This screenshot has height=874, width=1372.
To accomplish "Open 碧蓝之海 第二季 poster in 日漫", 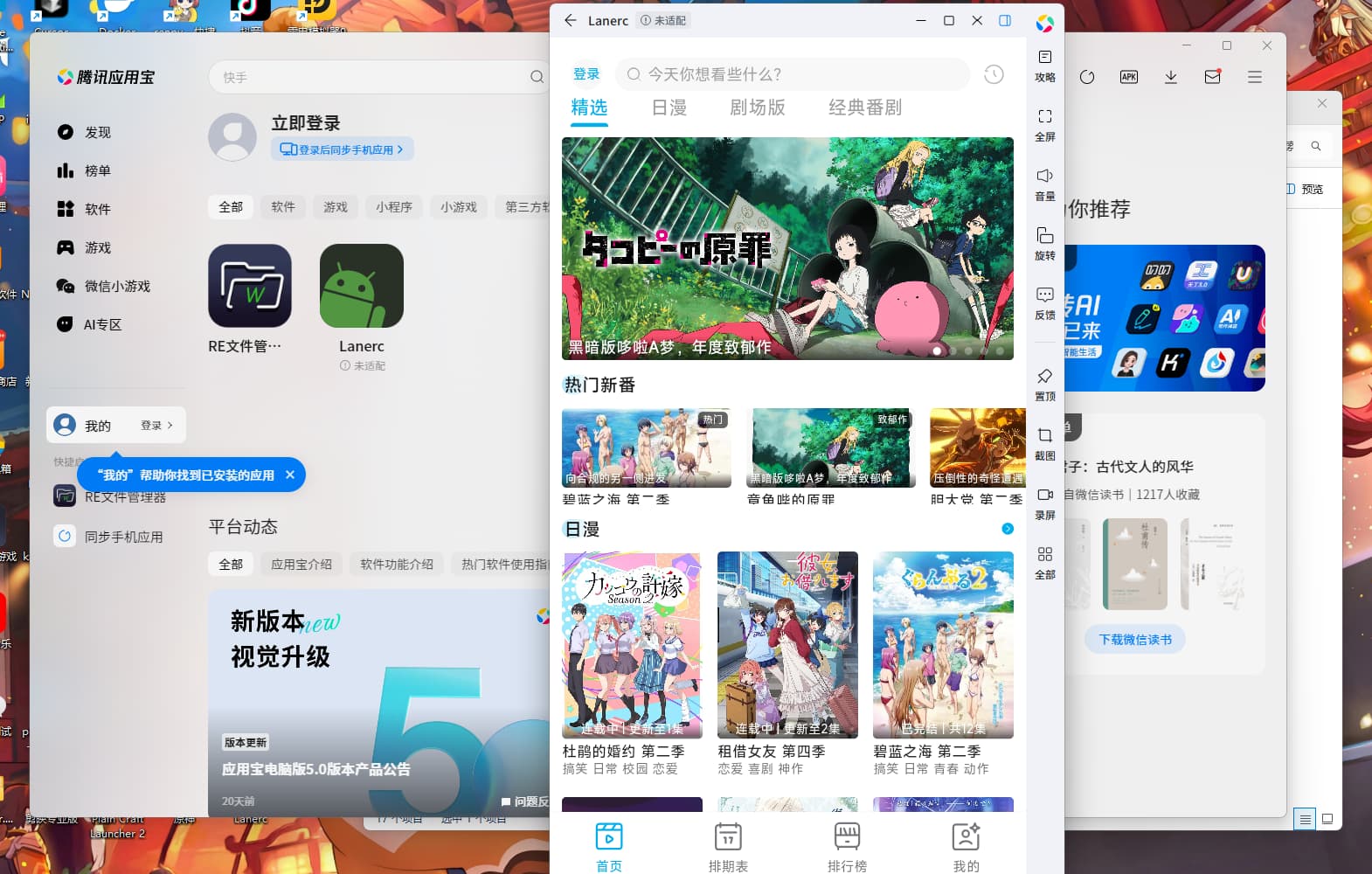I will tap(943, 645).
